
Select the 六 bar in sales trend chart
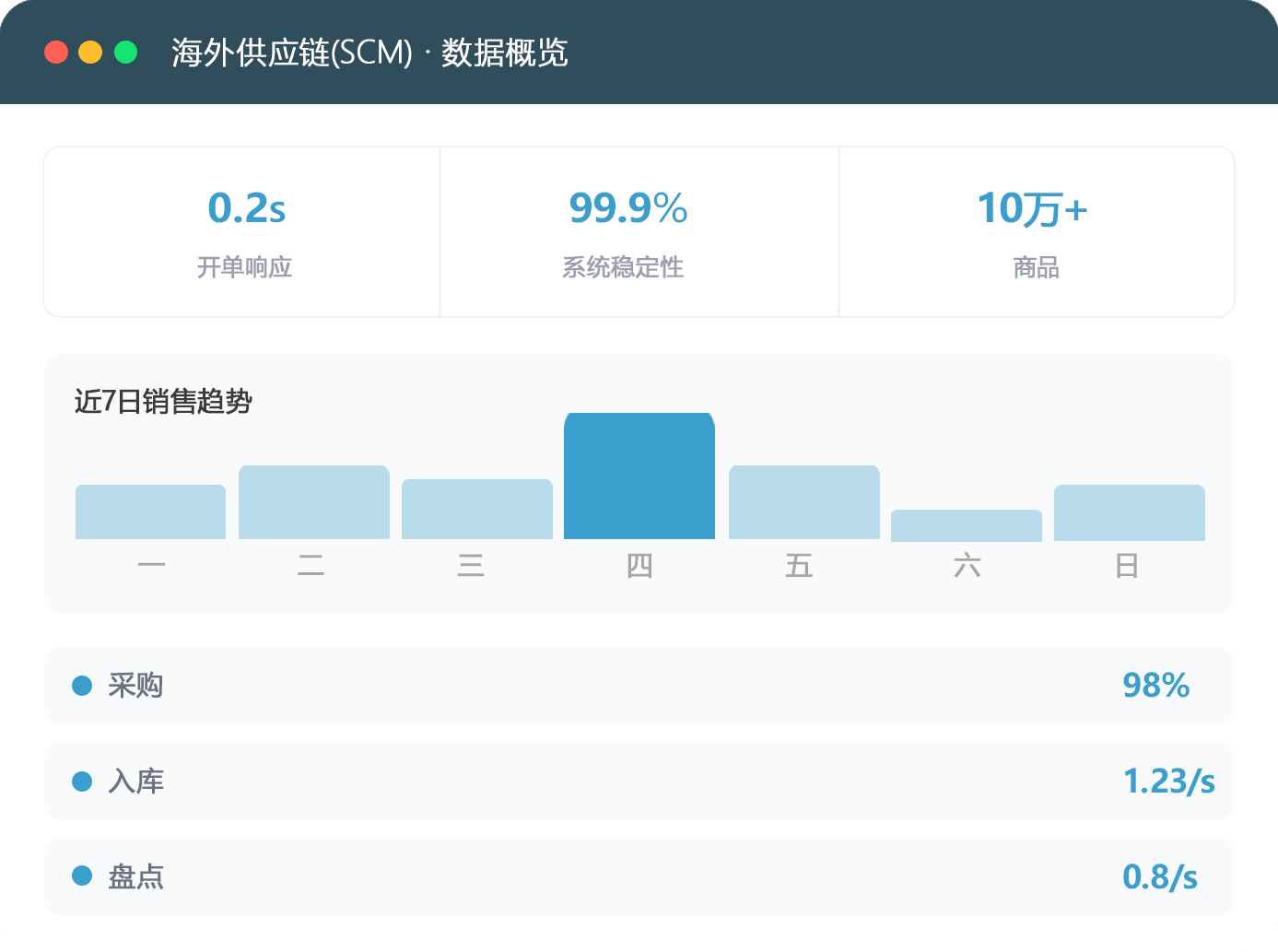(x=967, y=525)
